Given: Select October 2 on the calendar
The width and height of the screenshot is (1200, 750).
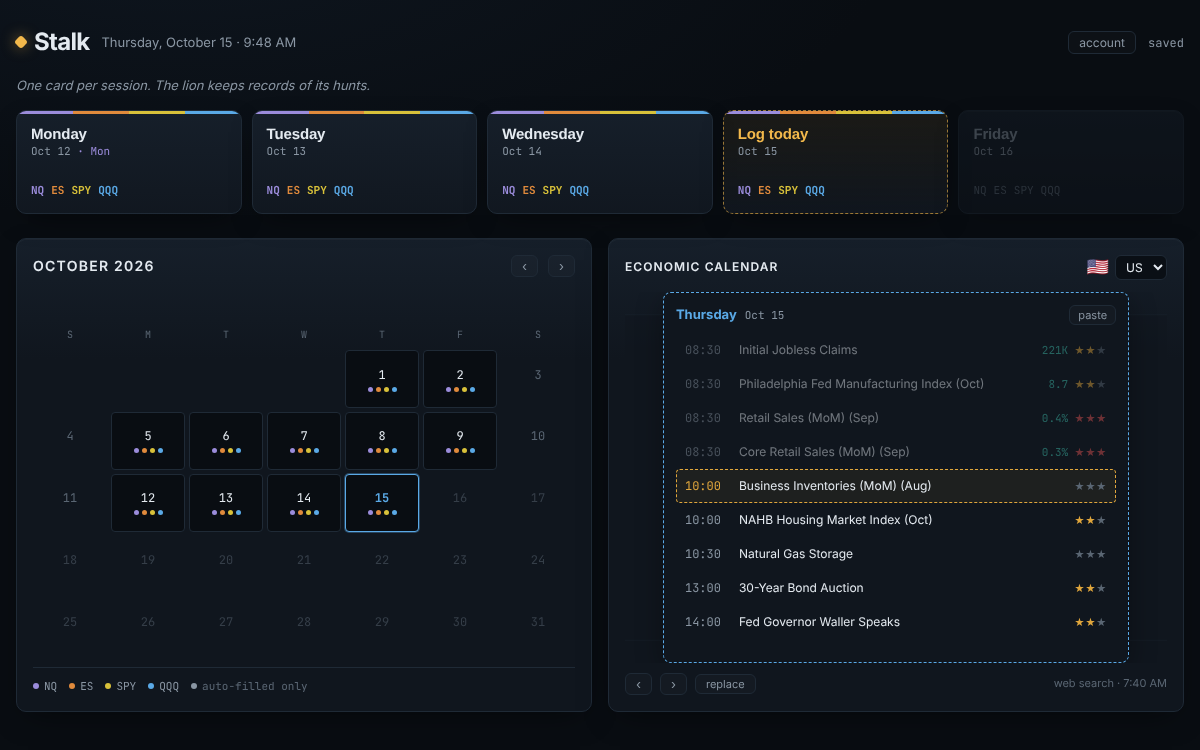Looking at the screenshot, I should click(460, 379).
